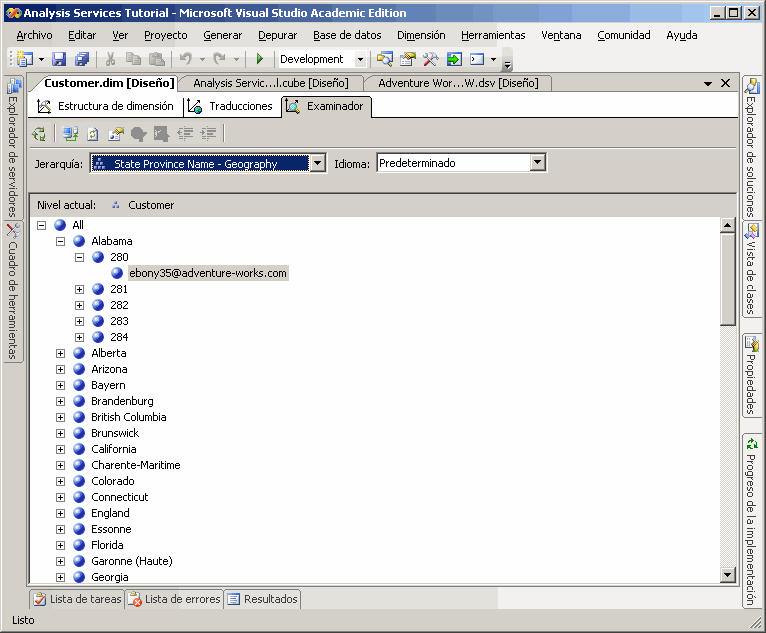
Task: Switch to the Estructura de dimensión tab
Action: [106, 106]
